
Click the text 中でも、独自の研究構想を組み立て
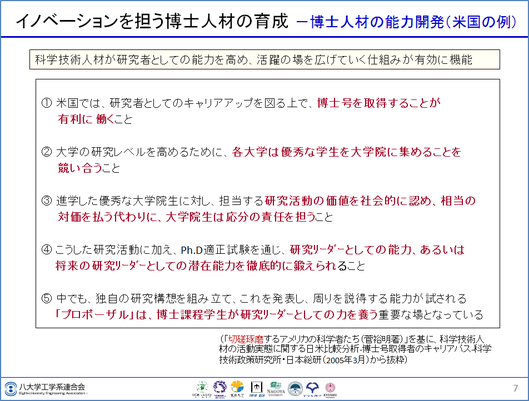click(144, 298)
